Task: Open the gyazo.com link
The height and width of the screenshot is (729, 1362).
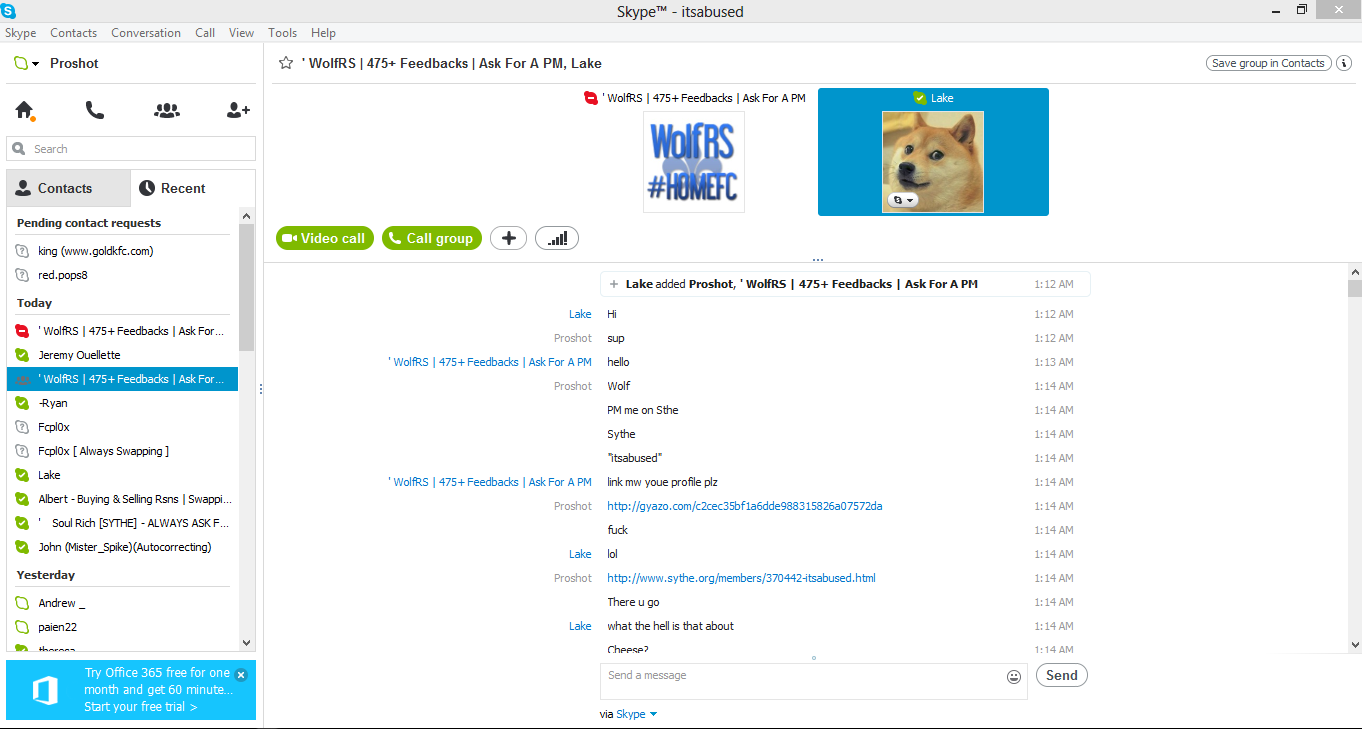Action: [x=744, y=506]
